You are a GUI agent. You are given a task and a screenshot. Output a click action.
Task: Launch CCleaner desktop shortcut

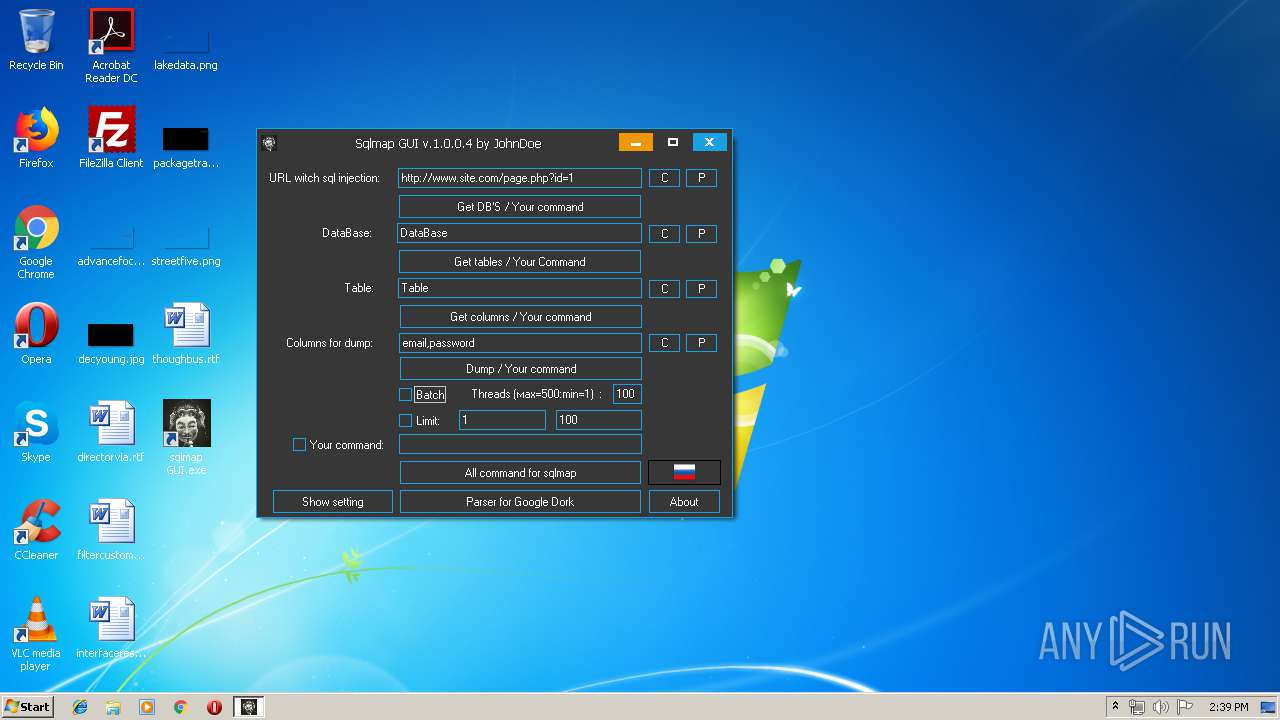36,530
